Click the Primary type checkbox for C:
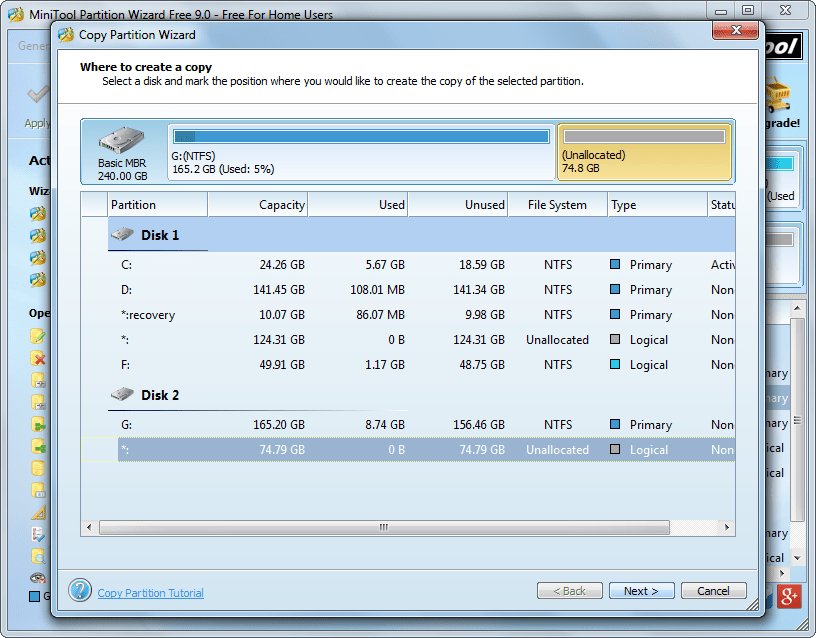 tap(615, 264)
